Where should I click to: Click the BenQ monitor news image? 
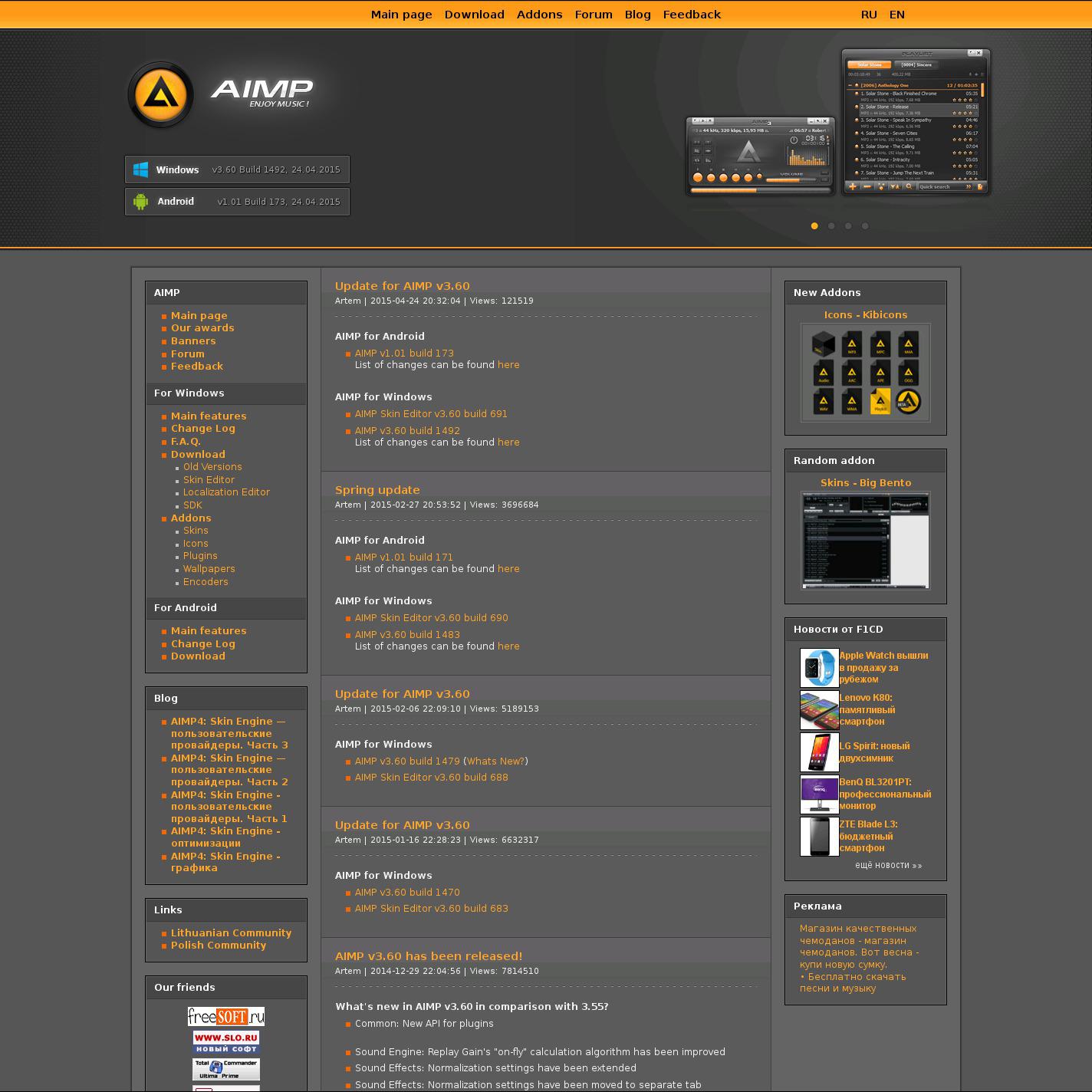[818, 794]
